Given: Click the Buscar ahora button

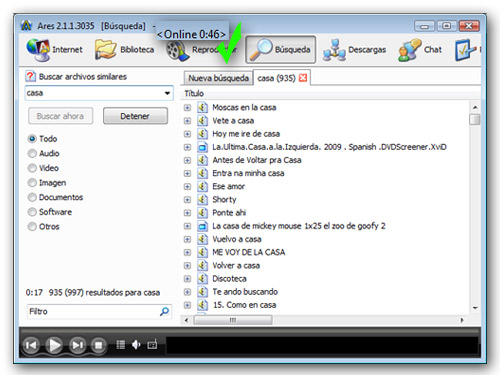Looking at the screenshot, I should pos(60,116).
